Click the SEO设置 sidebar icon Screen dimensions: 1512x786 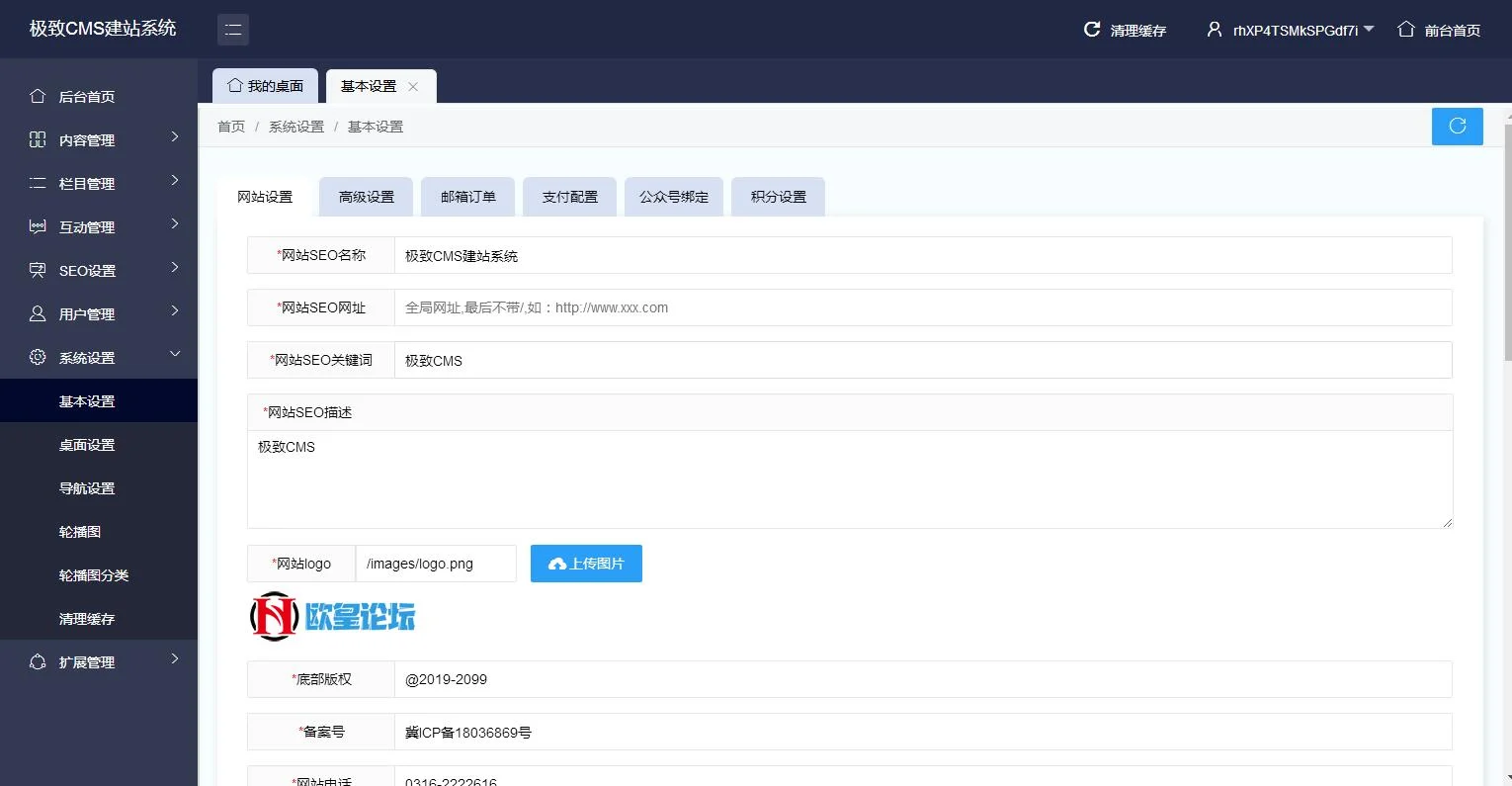click(x=38, y=270)
